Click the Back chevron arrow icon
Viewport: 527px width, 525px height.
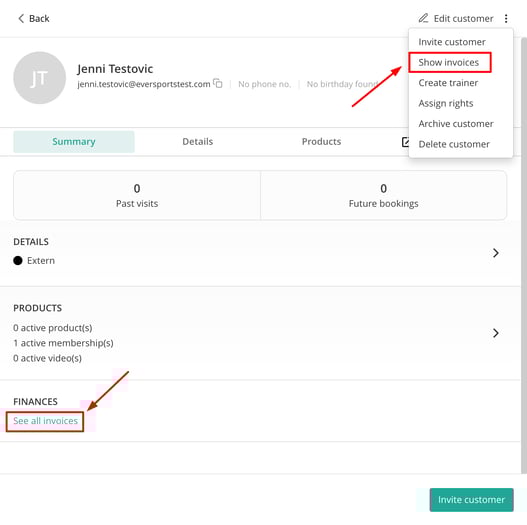(x=21, y=18)
